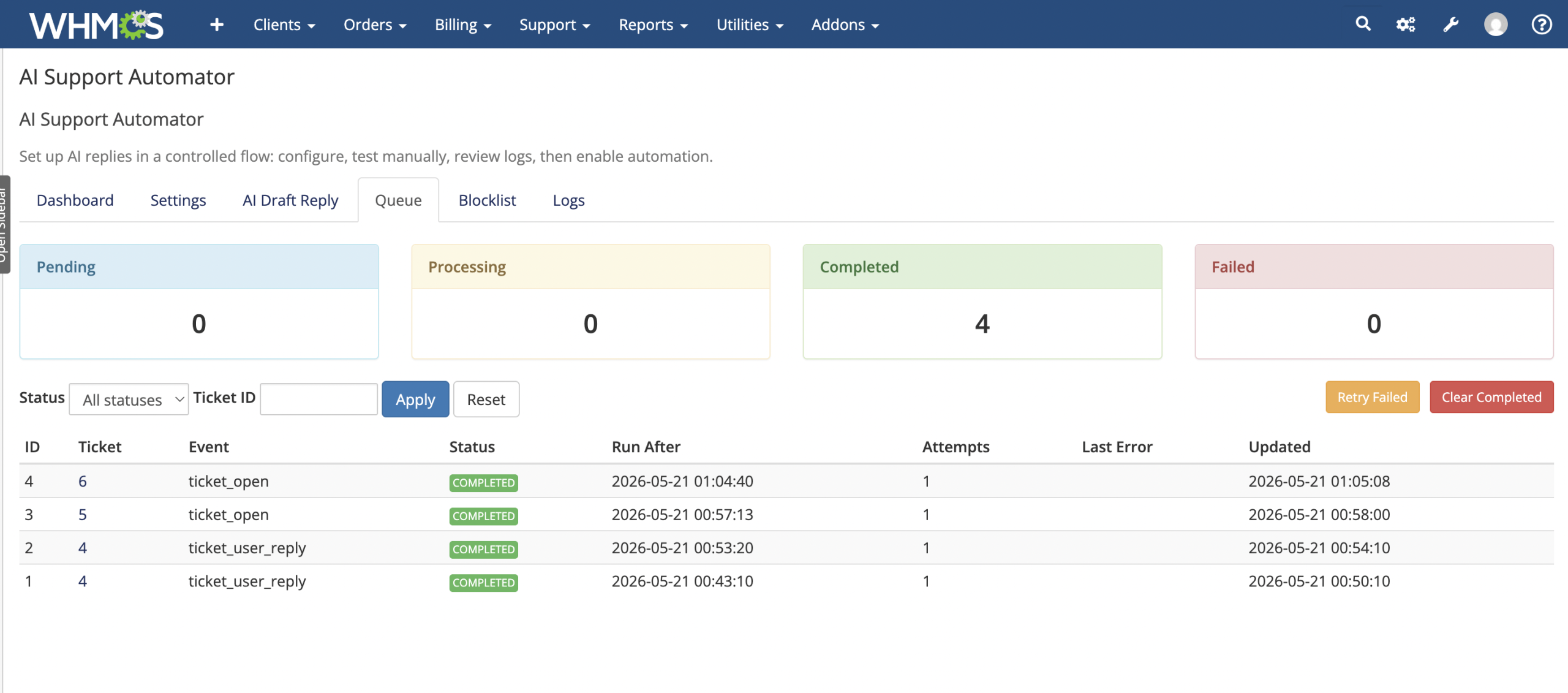This screenshot has width=1568, height=693.
Task: Click the Pending card header
Action: point(199,267)
